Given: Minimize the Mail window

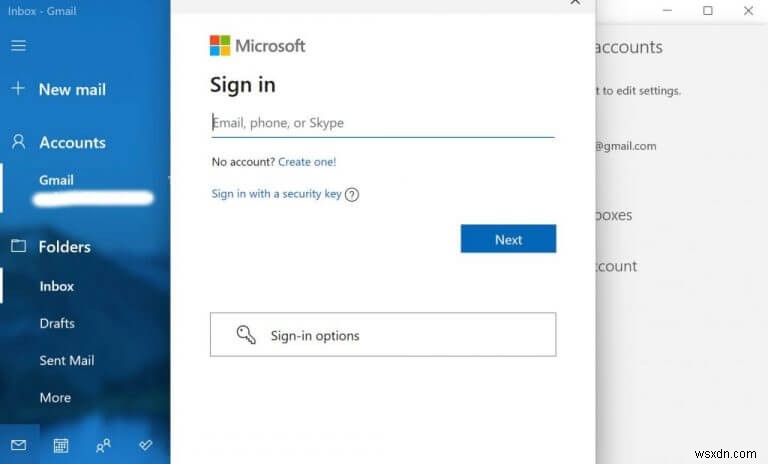Looking at the screenshot, I should pyautogui.click(x=667, y=10).
